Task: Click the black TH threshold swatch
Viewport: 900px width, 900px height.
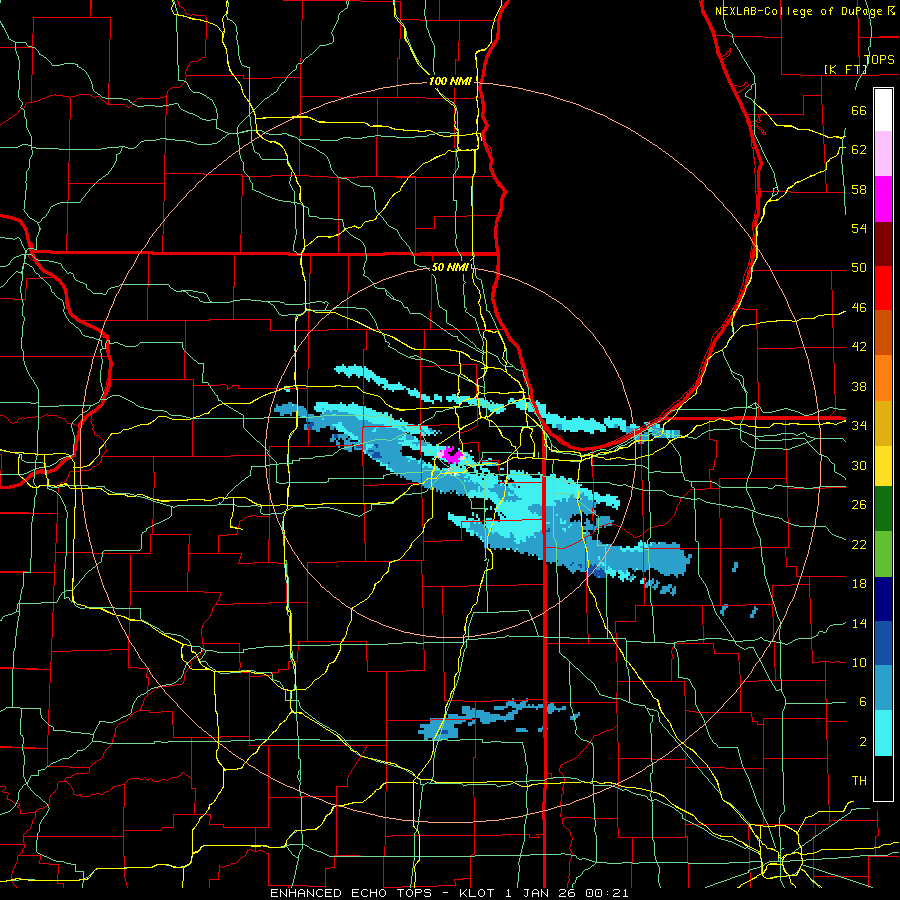Action: [x=883, y=778]
